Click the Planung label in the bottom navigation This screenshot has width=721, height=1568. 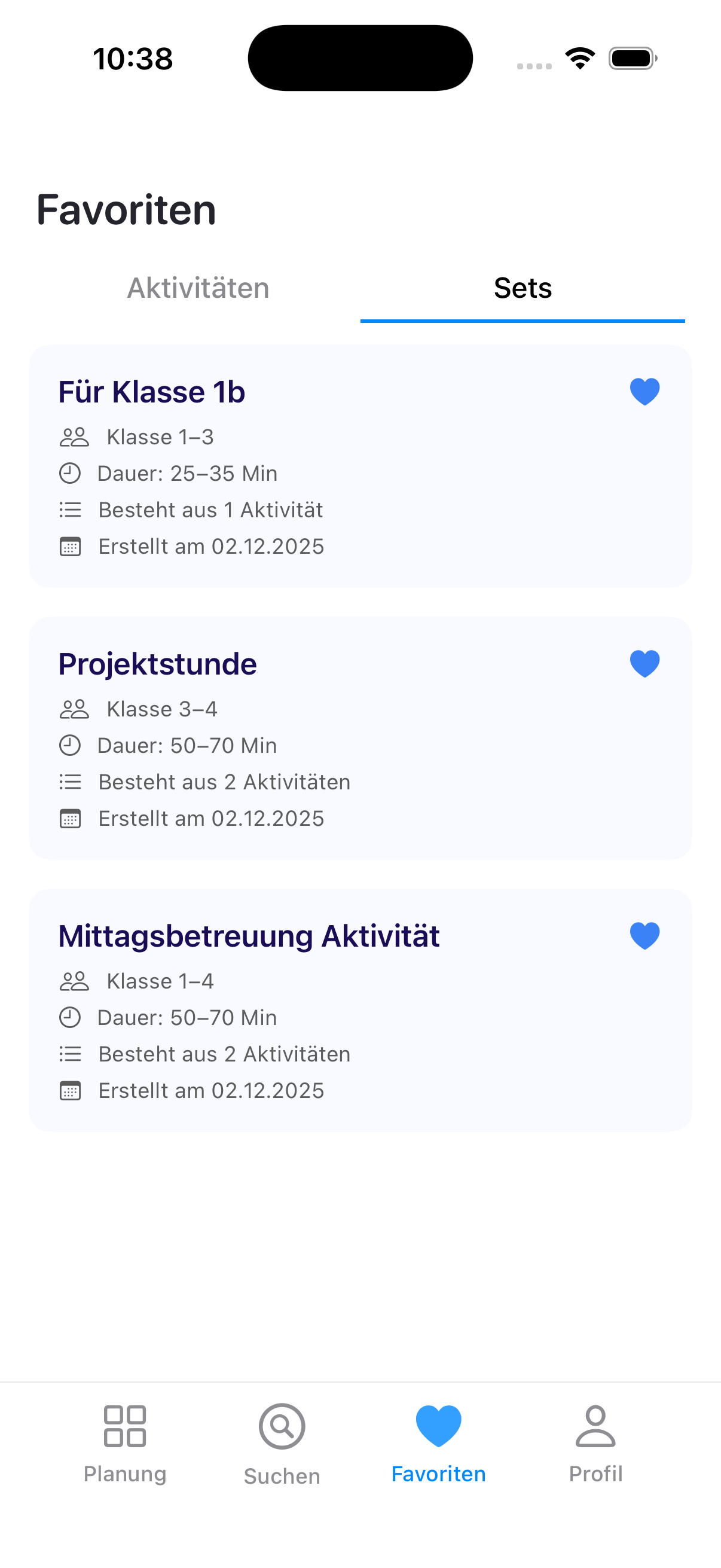coord(125,1474)
